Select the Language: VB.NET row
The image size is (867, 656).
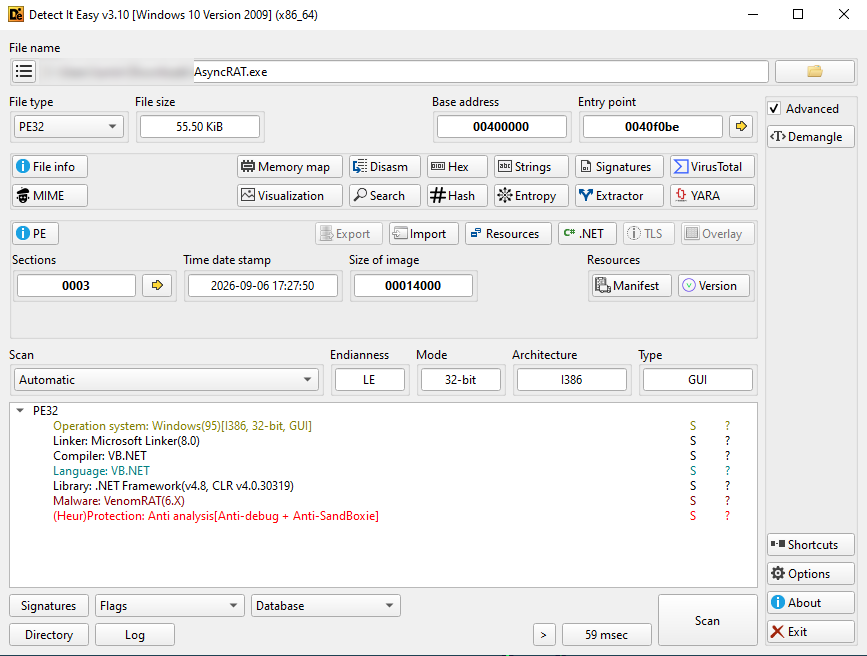pyautogui.click(x=383, y=471)
